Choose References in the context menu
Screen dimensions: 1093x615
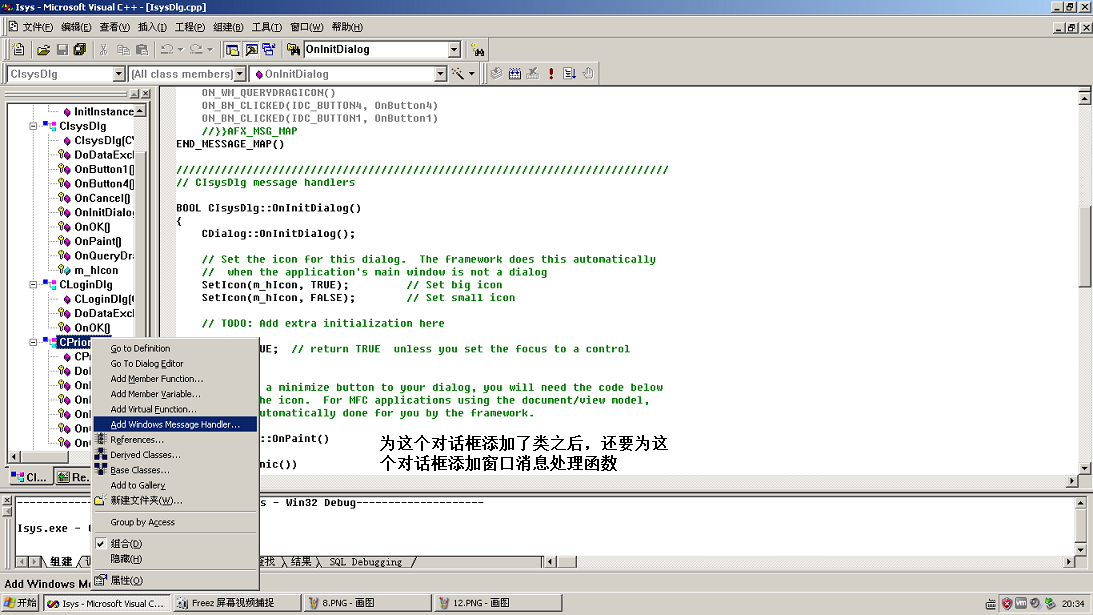click(x=175, y=440)
